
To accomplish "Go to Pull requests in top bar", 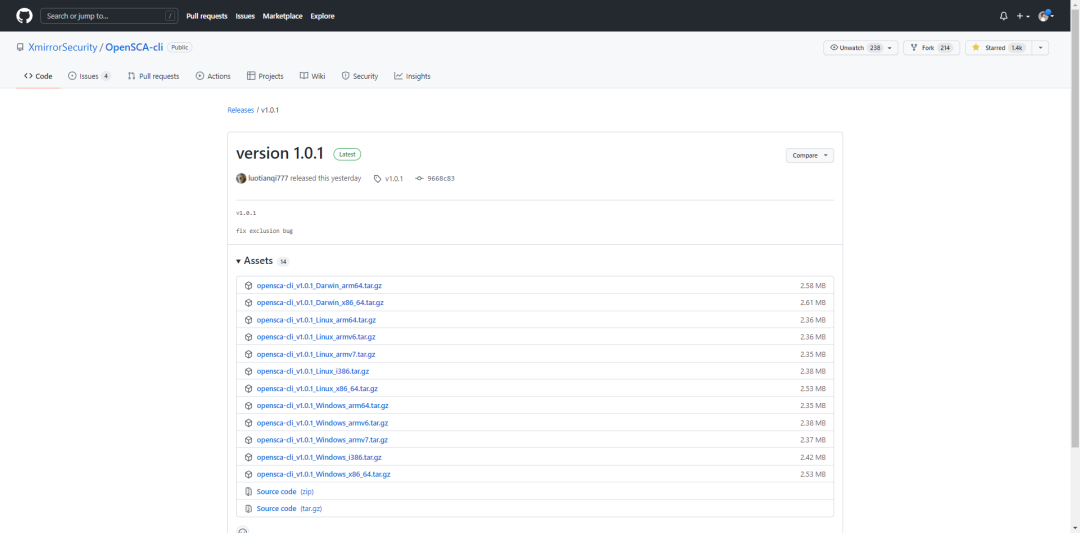I will (207, 16).
